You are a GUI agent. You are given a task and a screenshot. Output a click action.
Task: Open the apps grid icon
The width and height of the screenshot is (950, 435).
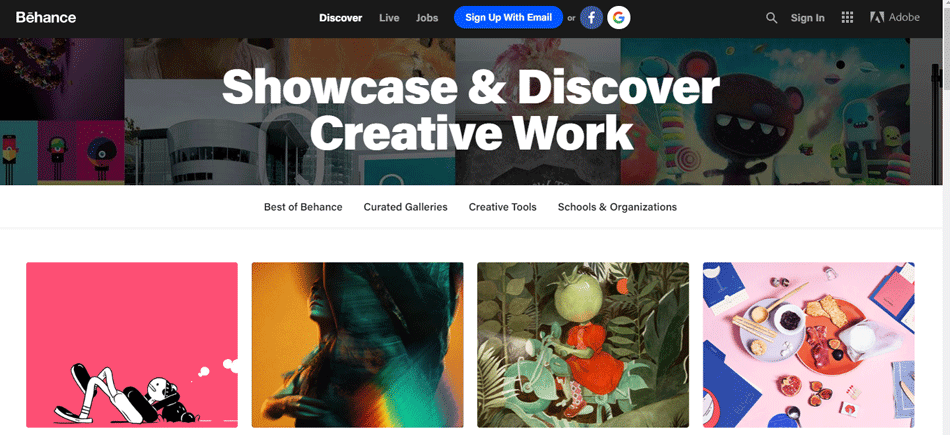[x=847, y=18]
